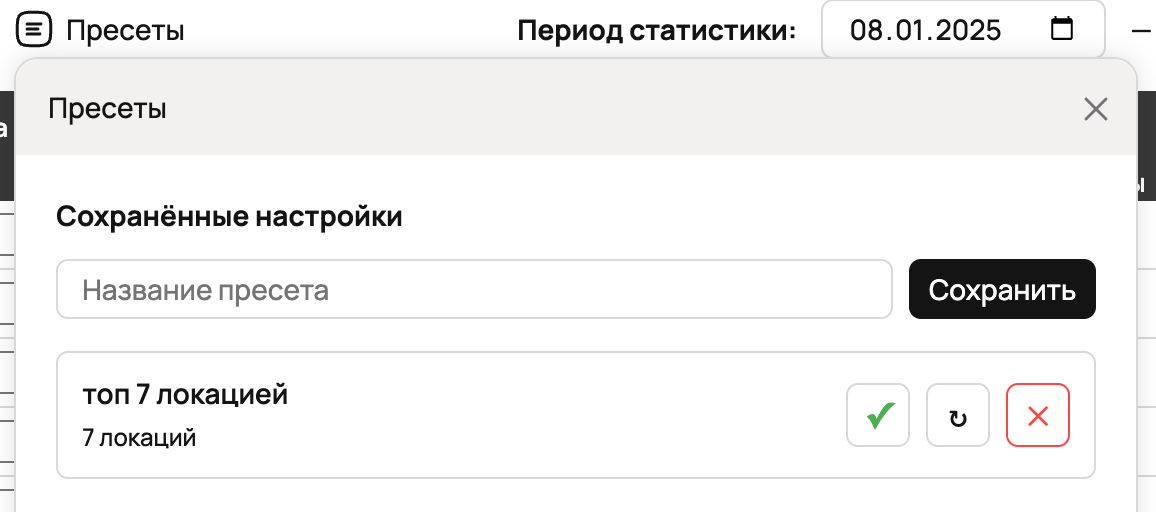Select the day "08" in the period date

(866, 30)
